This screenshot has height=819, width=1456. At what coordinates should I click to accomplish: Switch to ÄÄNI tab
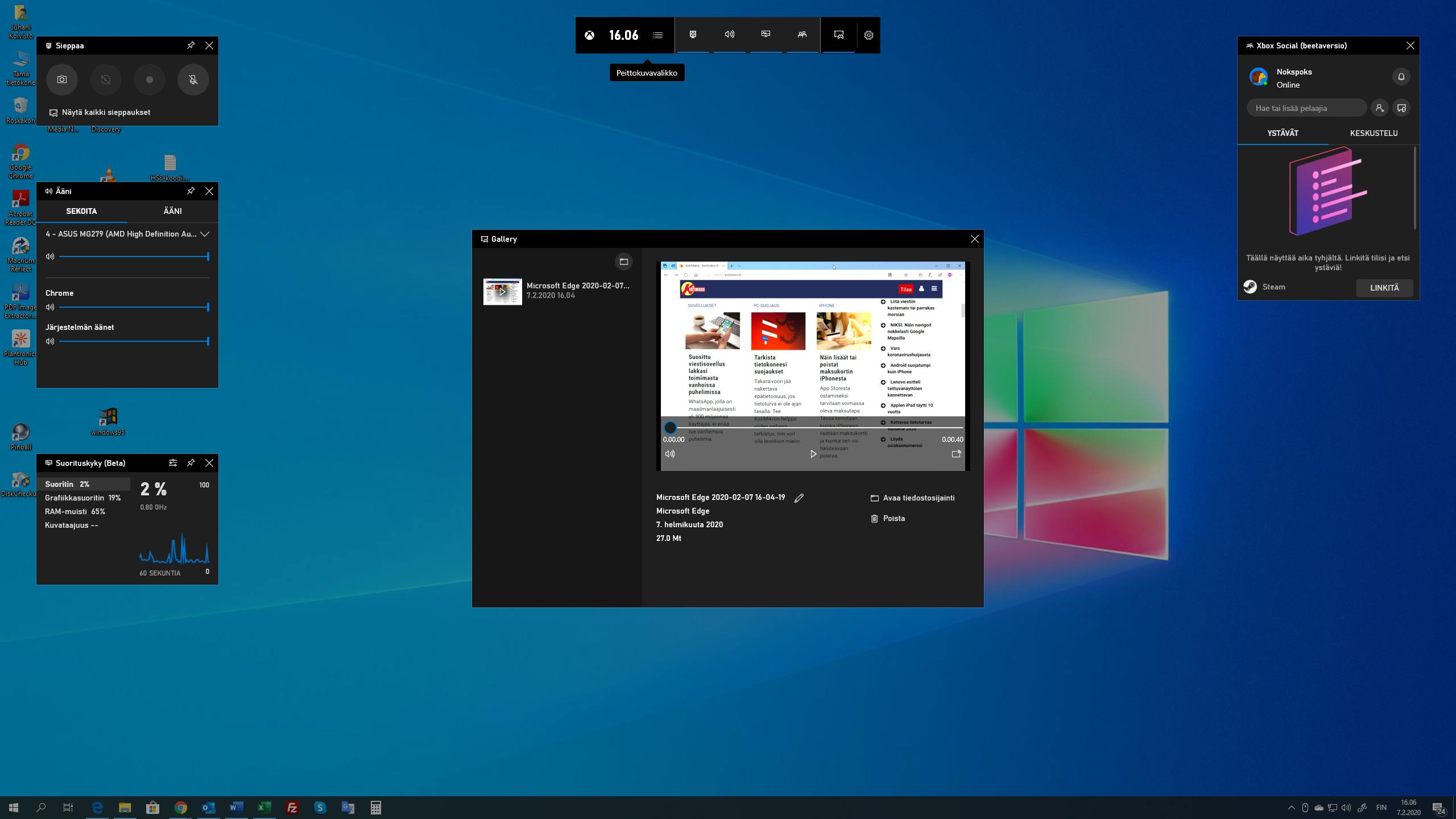[x=173, y=211]
